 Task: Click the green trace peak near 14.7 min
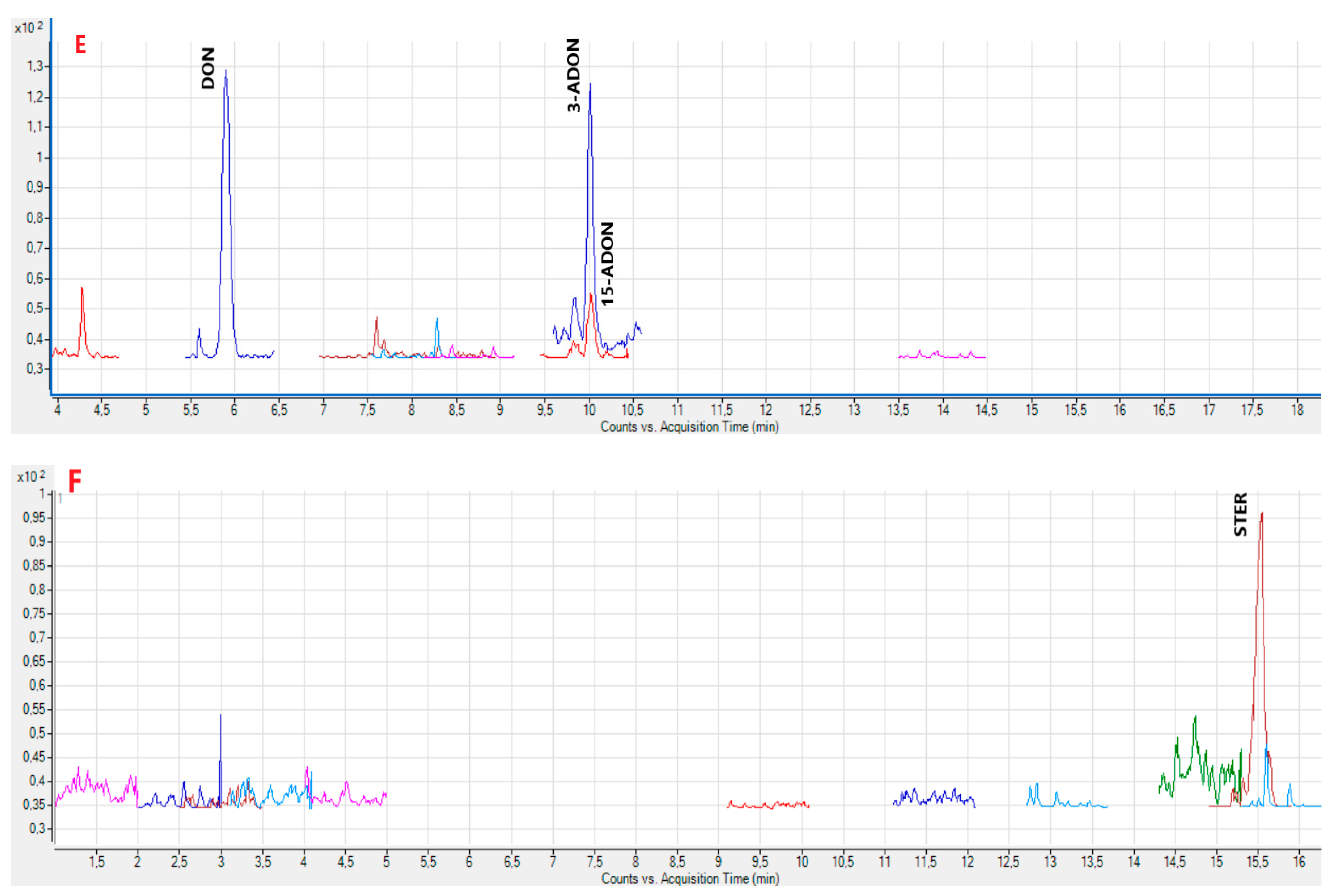point(1195,718)
